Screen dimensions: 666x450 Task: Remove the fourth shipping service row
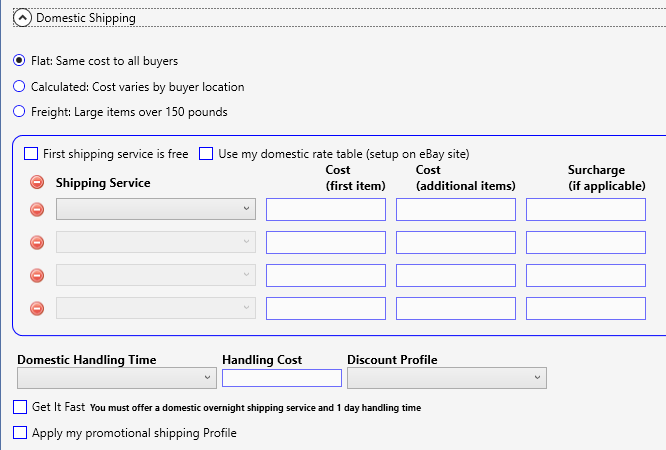[x=37, y=308]
